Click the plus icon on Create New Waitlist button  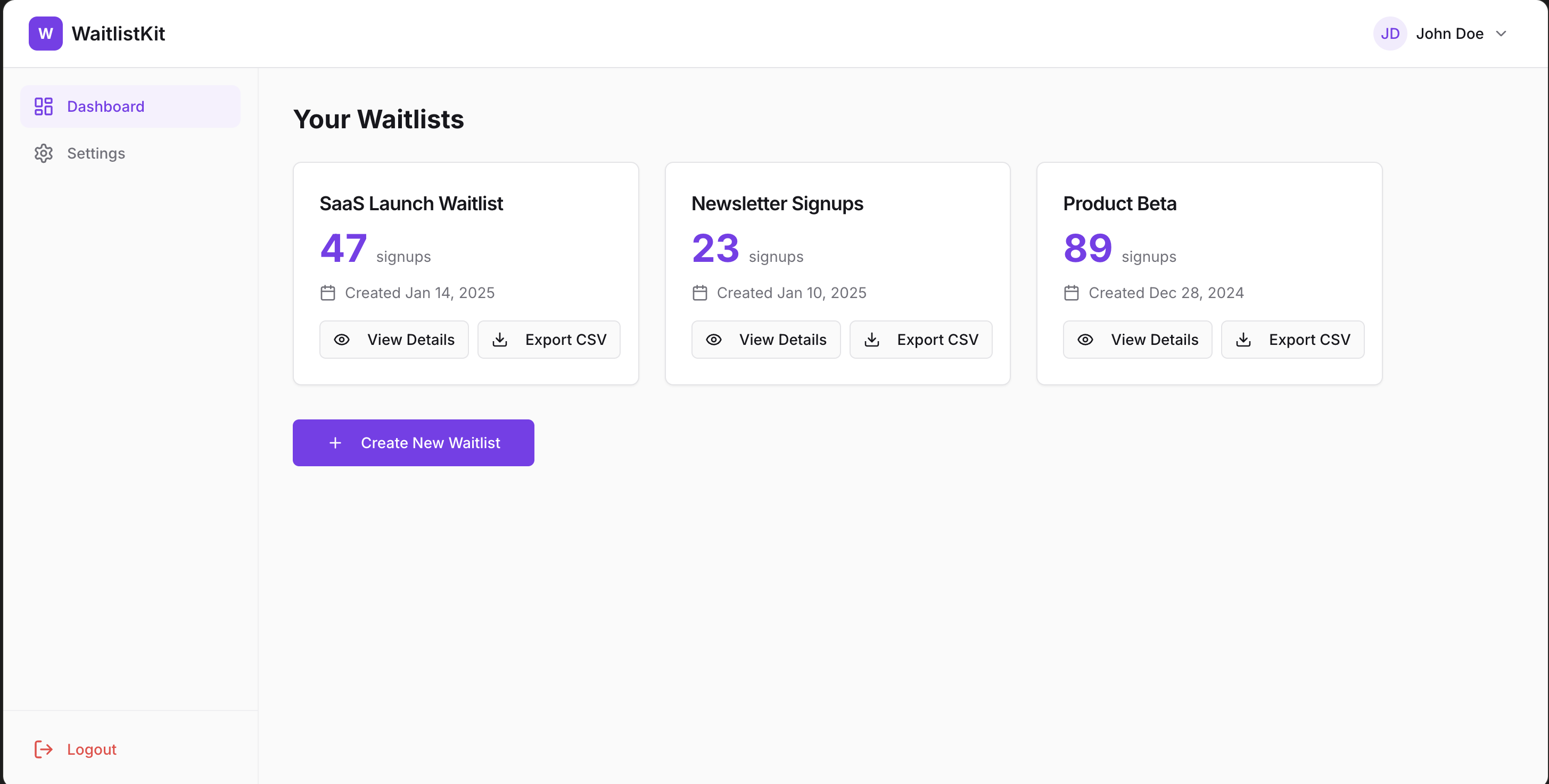click(335, 442)
